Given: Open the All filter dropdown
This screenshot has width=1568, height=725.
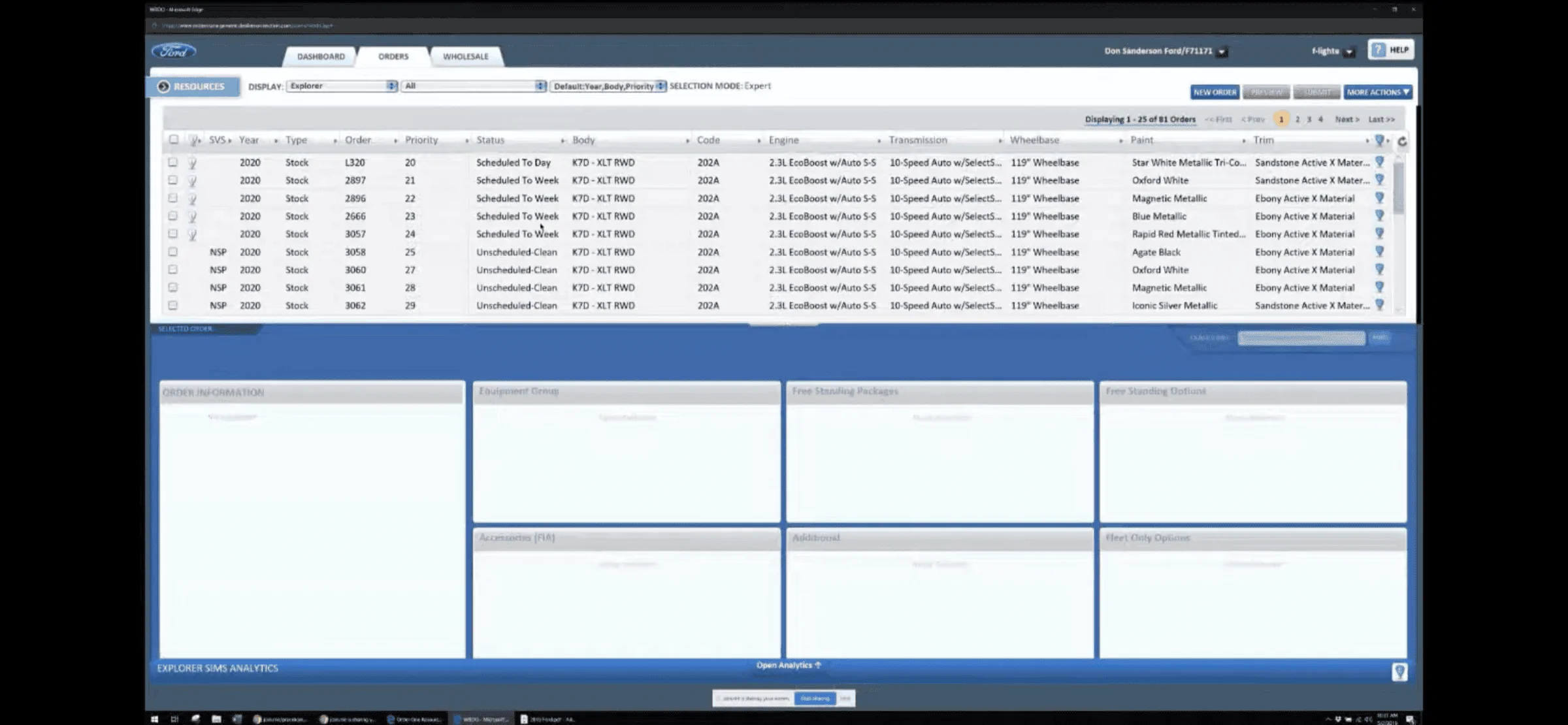Looking at the screenshot, I should tap(474, 86).
